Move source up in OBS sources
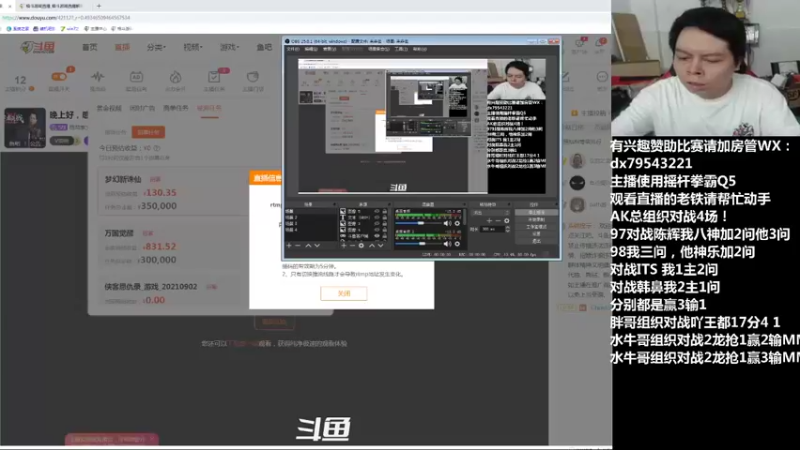The image size is (800, 450). click(372, 245)
